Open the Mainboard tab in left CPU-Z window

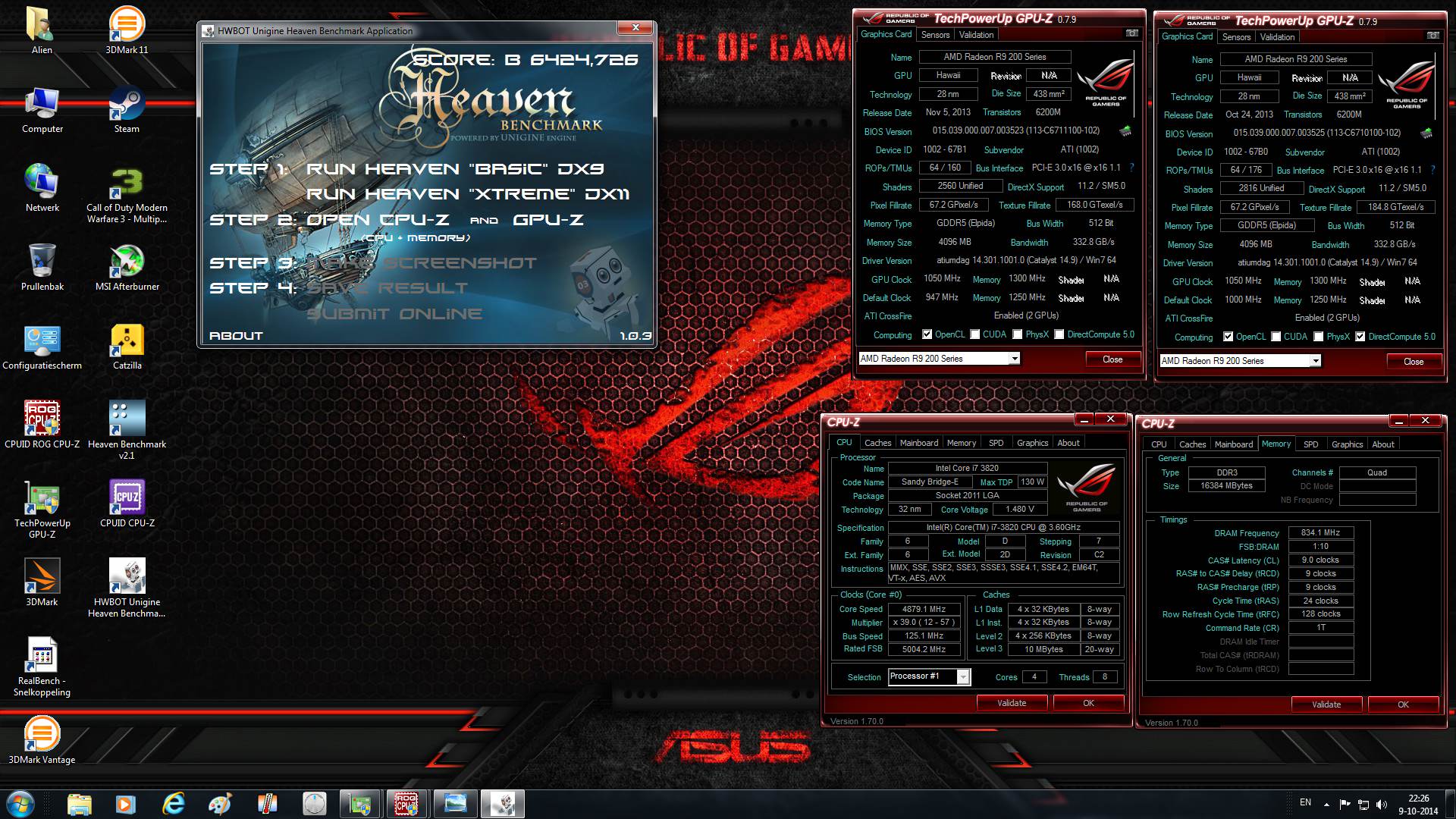pyautogui.click(x=918, y=443)
